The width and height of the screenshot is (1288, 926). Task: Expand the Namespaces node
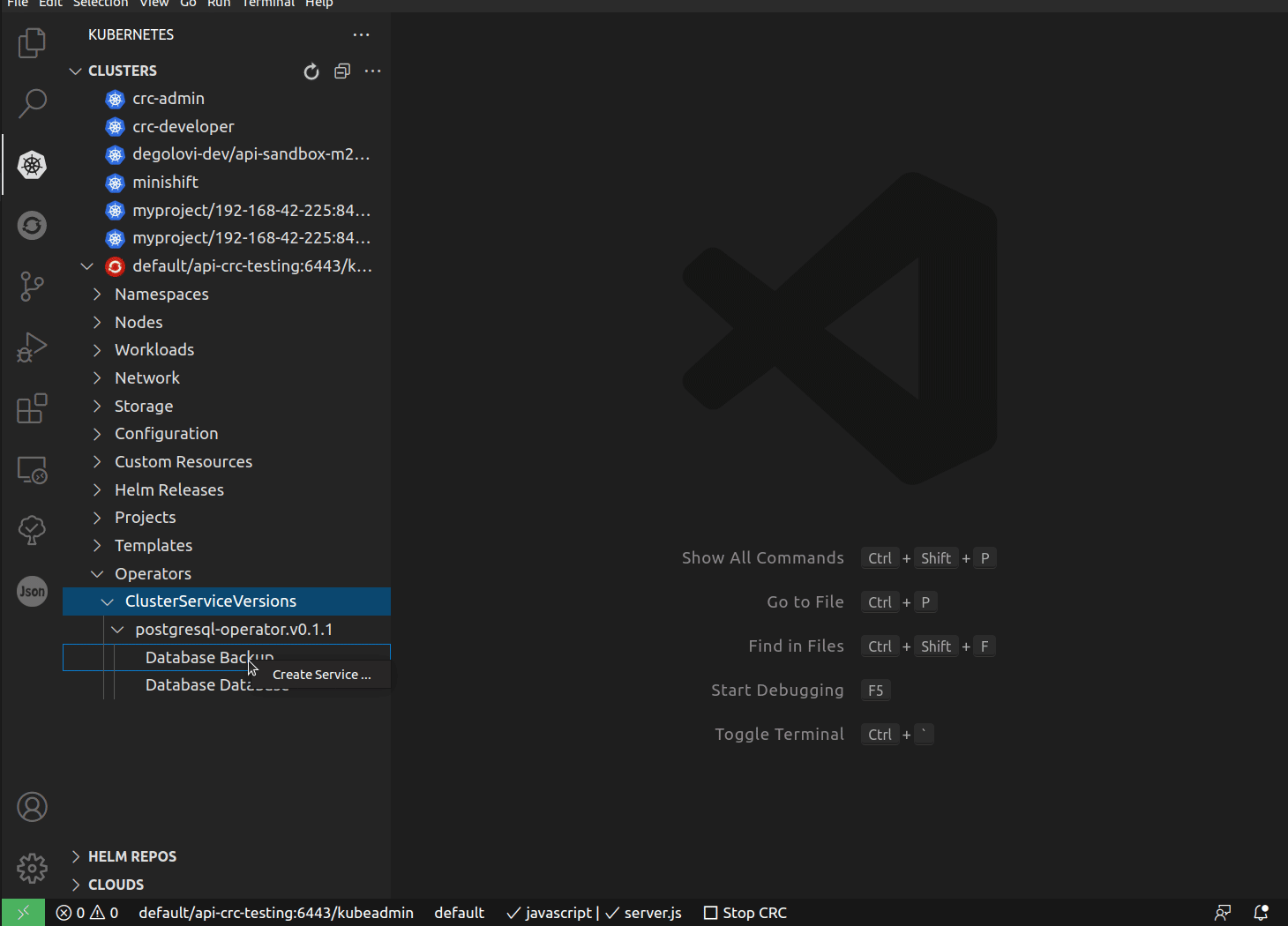[97, 295]
